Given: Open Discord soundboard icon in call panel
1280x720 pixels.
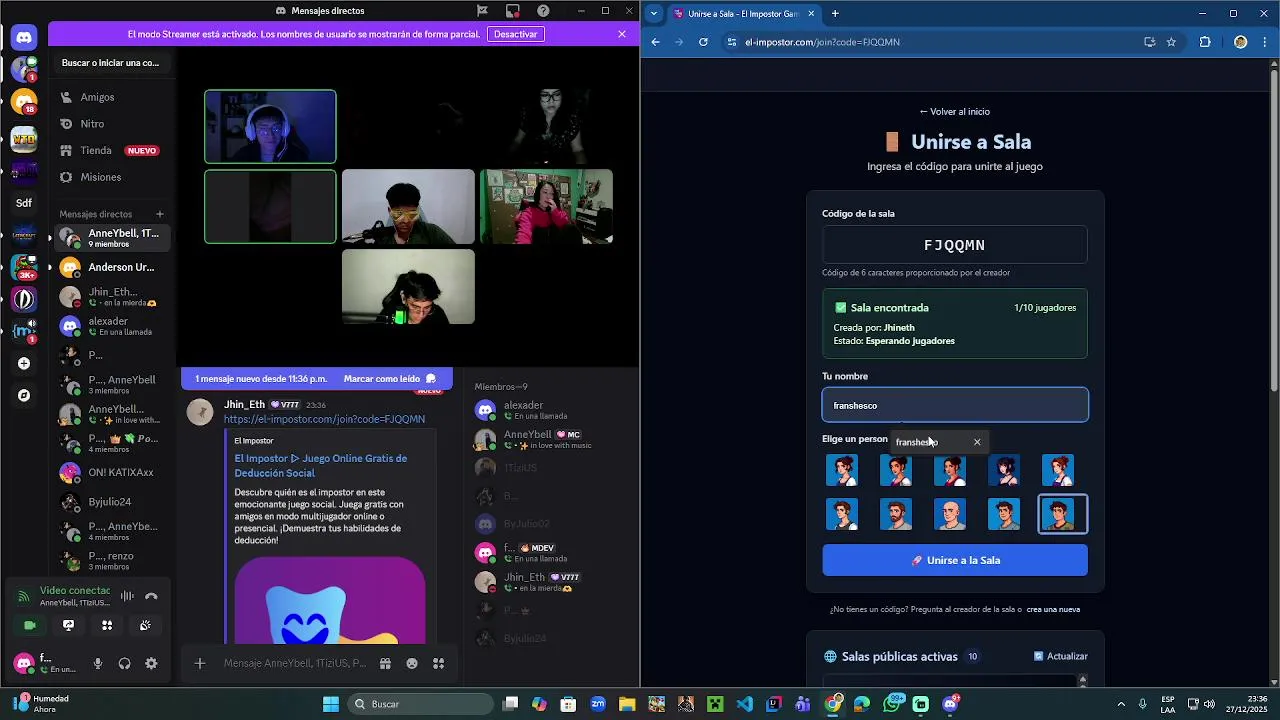Looking at the screenshot, I should pyautogui.click(x=145, y=625).
